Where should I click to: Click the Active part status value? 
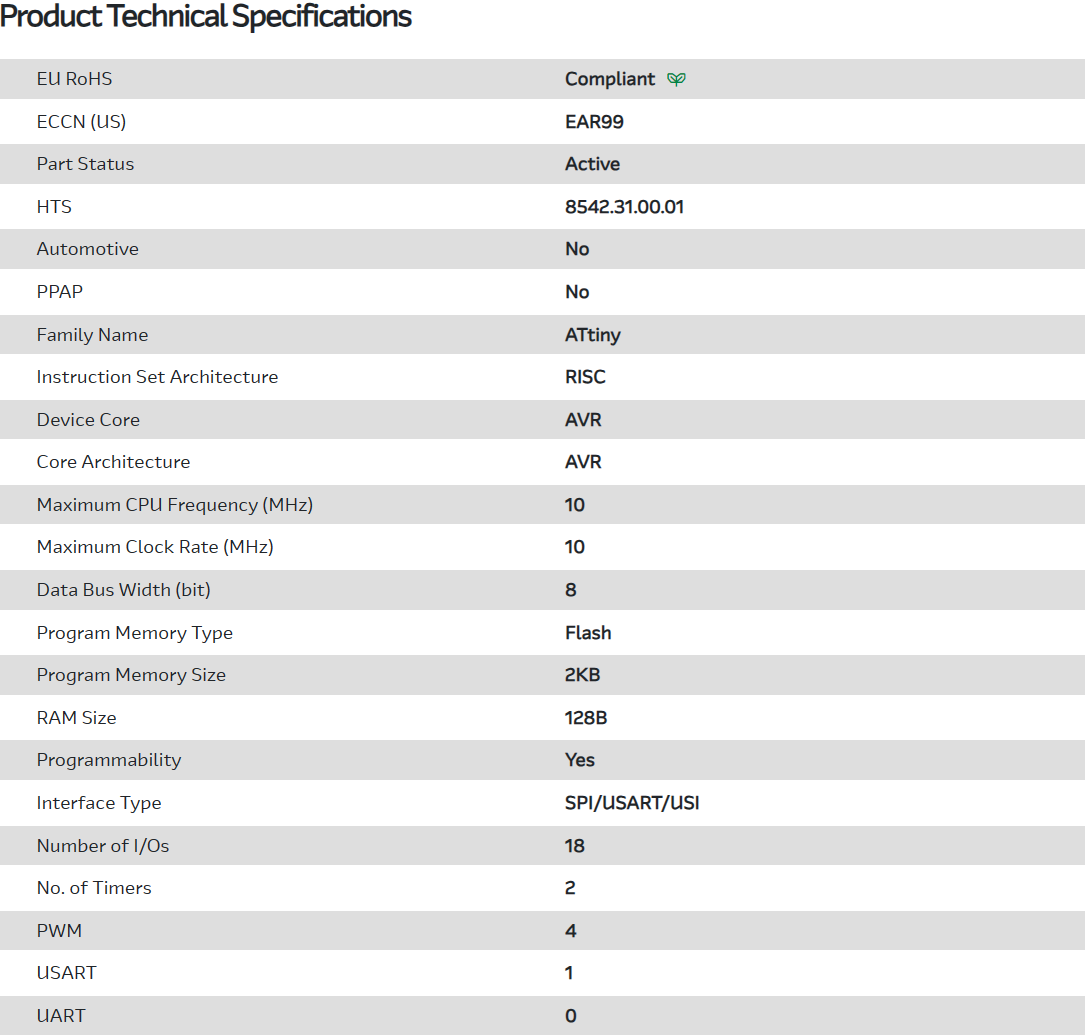click(592, 164)
